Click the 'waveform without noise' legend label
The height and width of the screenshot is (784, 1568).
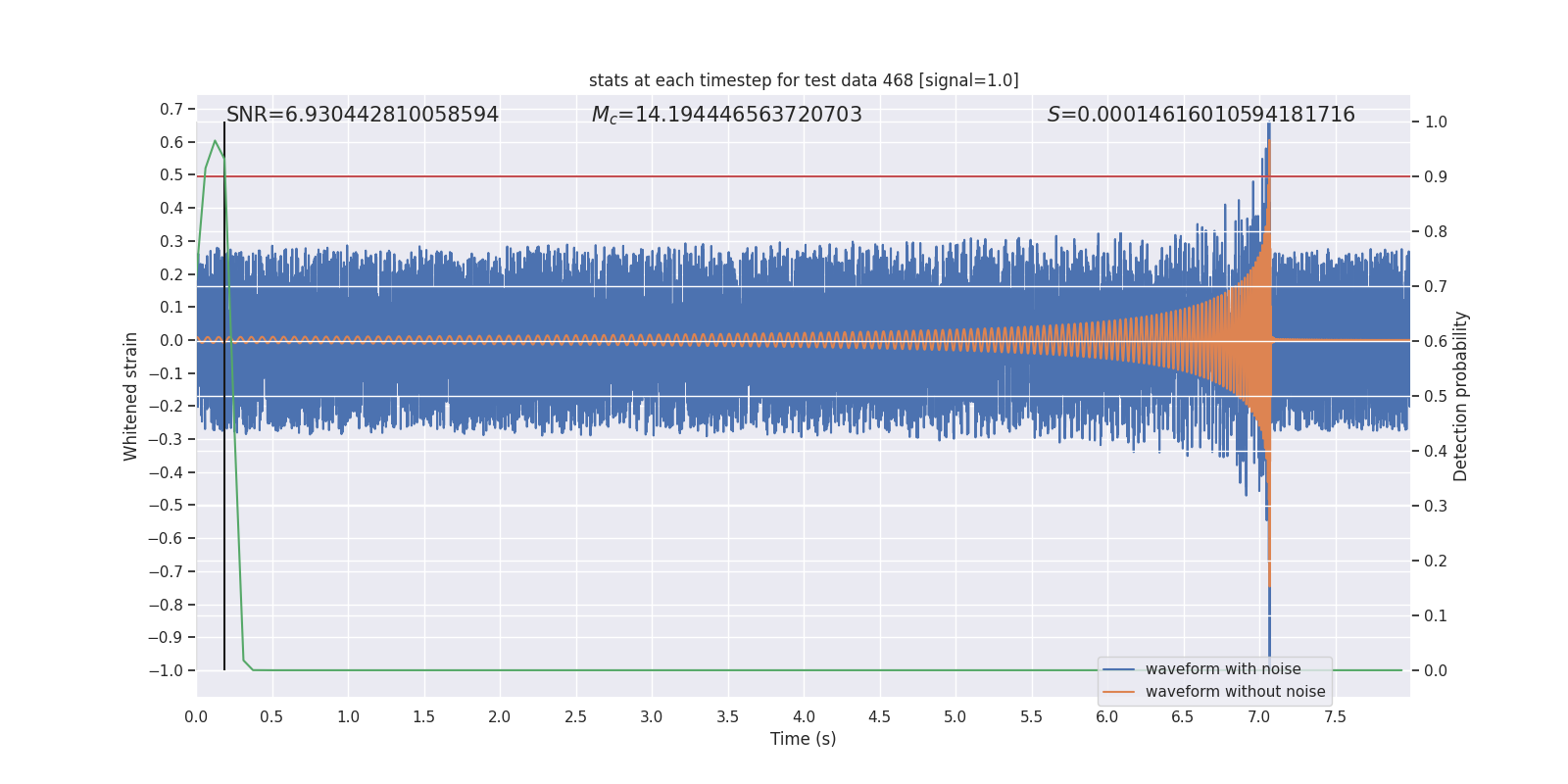pyautogui.click(x=1235, y=692)
